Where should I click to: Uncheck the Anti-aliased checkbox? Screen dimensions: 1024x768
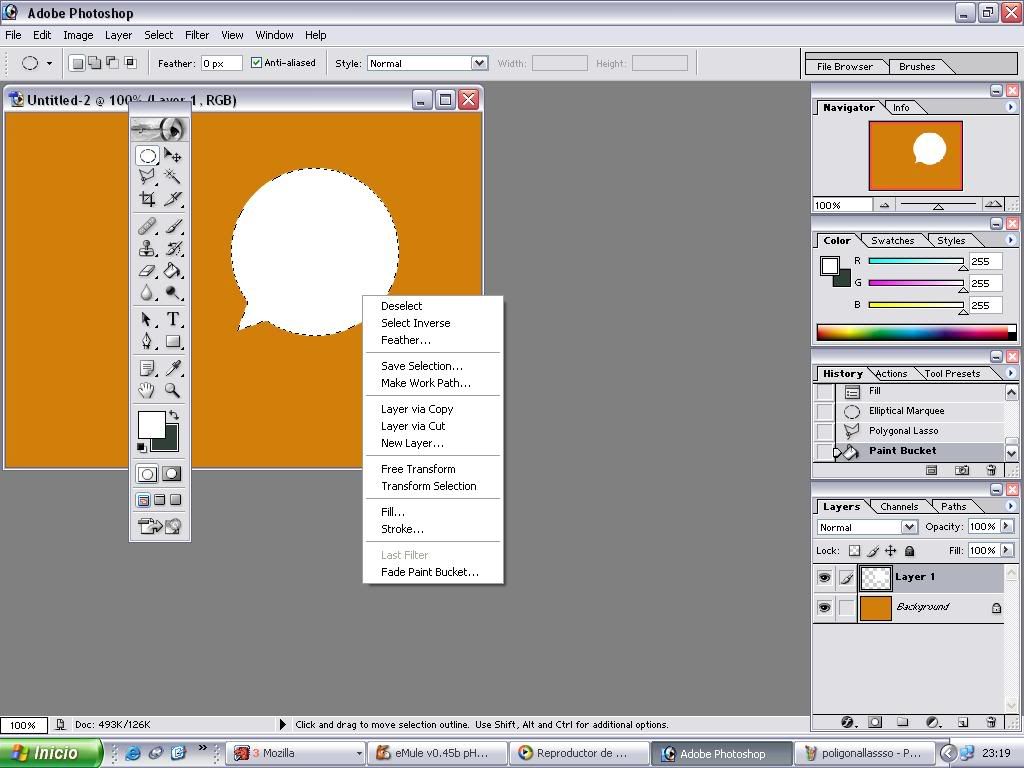pos(257,63)
